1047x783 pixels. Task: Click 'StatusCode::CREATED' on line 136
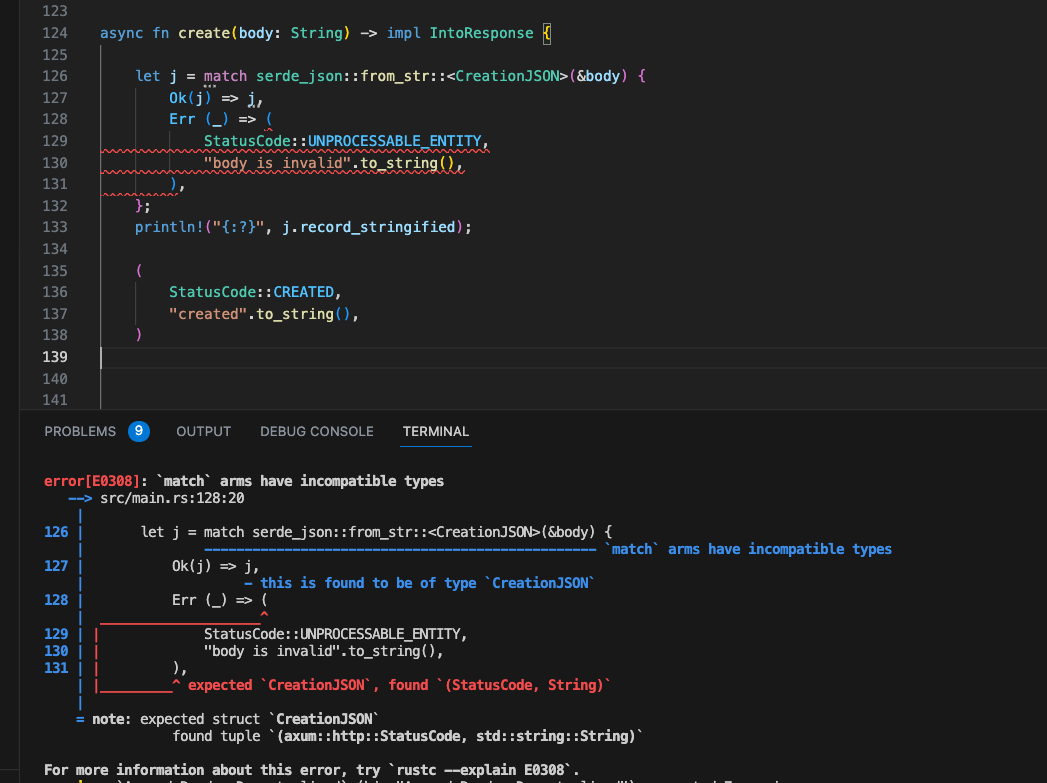point(252,292)
